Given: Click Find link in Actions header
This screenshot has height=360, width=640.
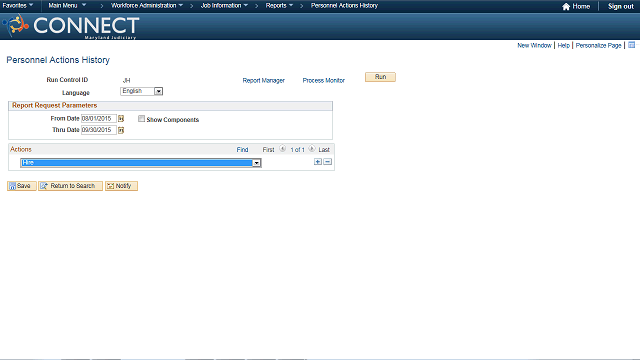Looking at the screenshot, I should [242, 150].
